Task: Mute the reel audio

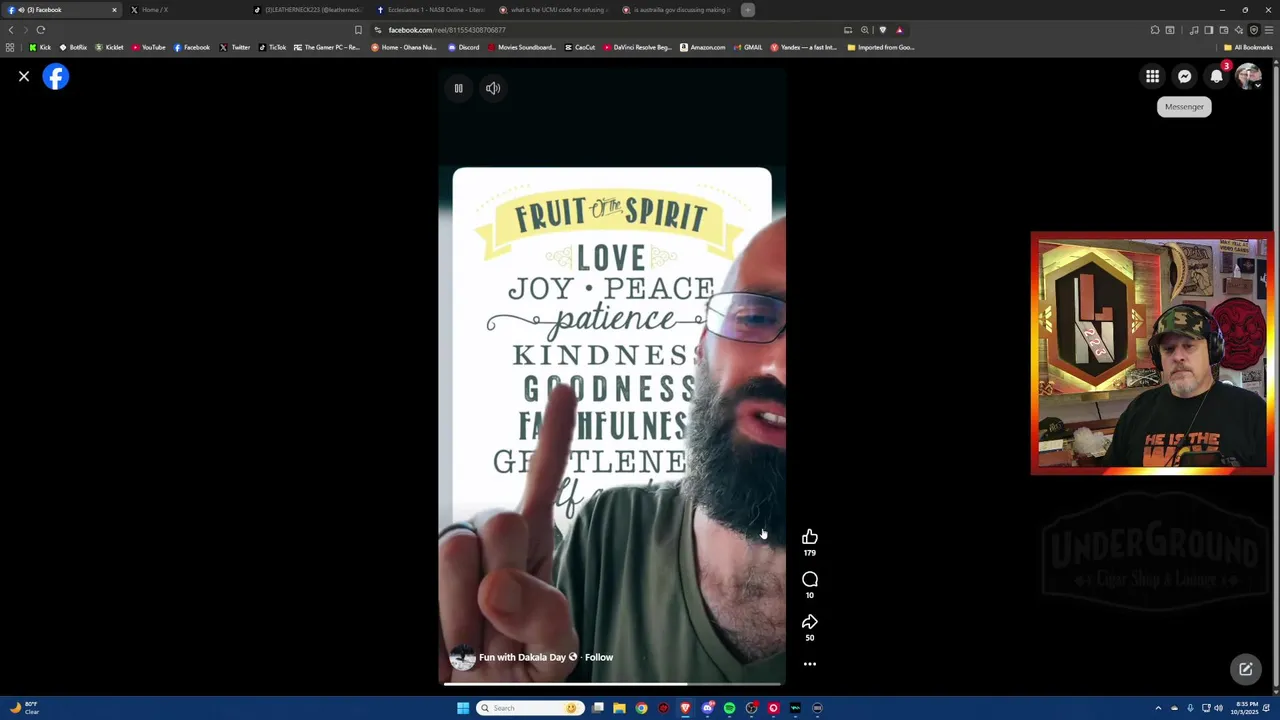Action: pyautogui.click(x=493, y=88)
